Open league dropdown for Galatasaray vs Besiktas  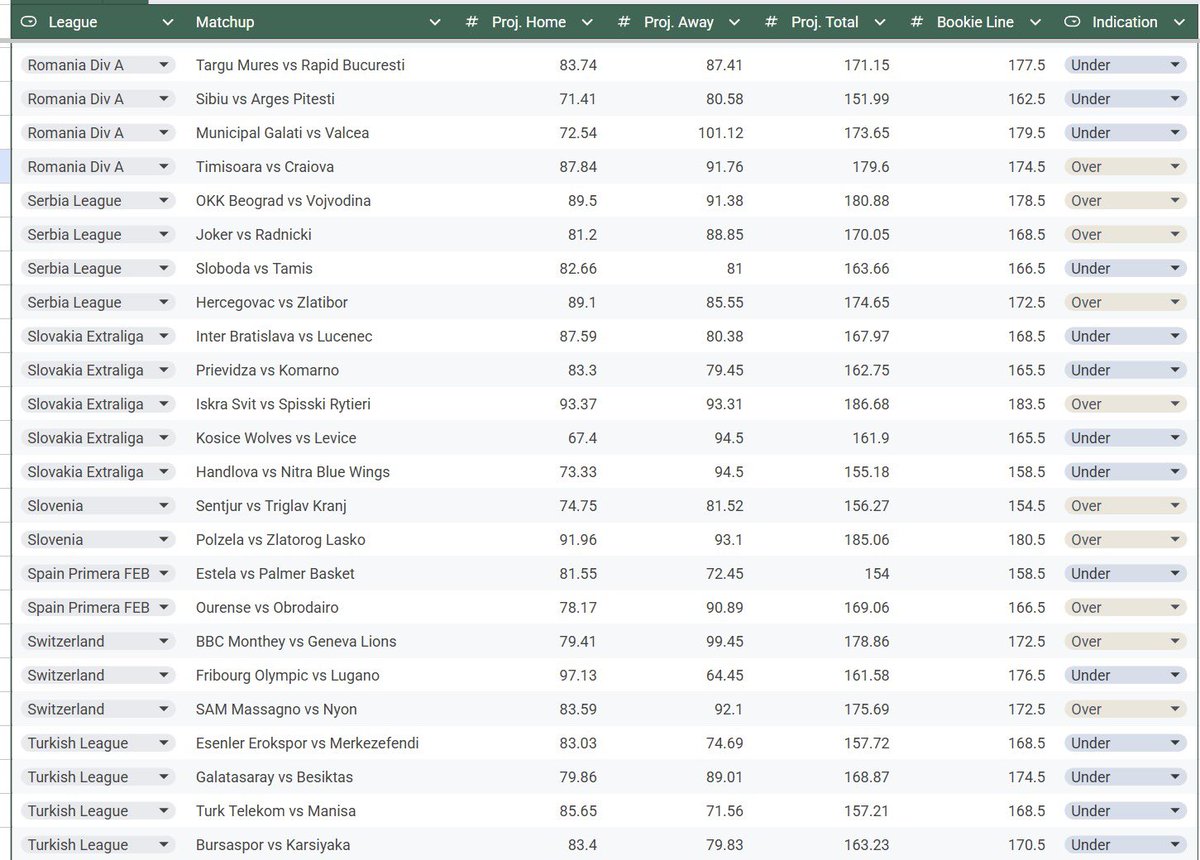coord(163,777)
